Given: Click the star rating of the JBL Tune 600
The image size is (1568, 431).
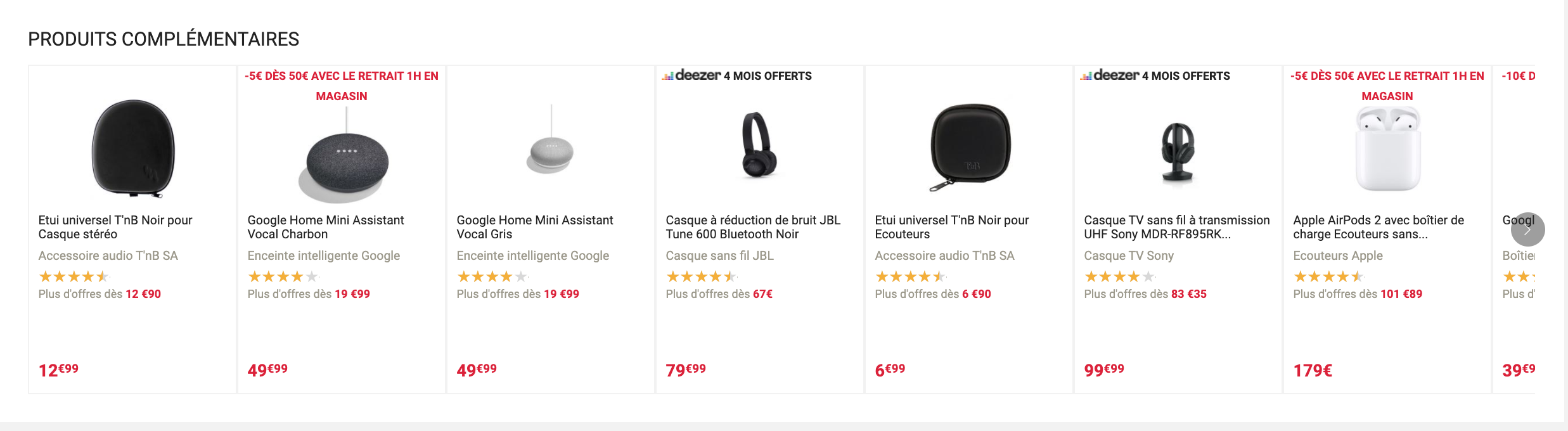Looking at the screenshot, I should point(700,276).
